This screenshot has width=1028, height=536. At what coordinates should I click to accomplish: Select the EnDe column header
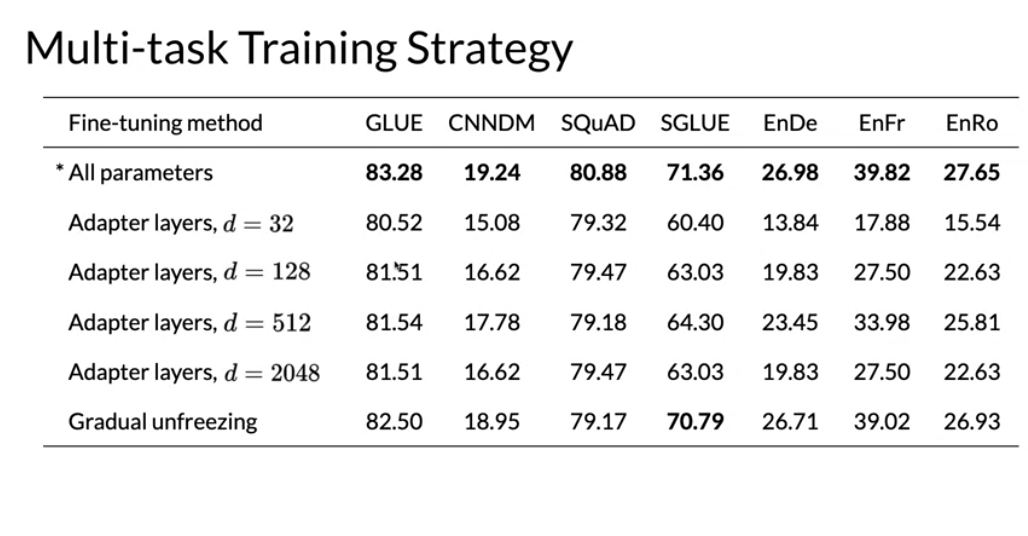coord(790,123)
